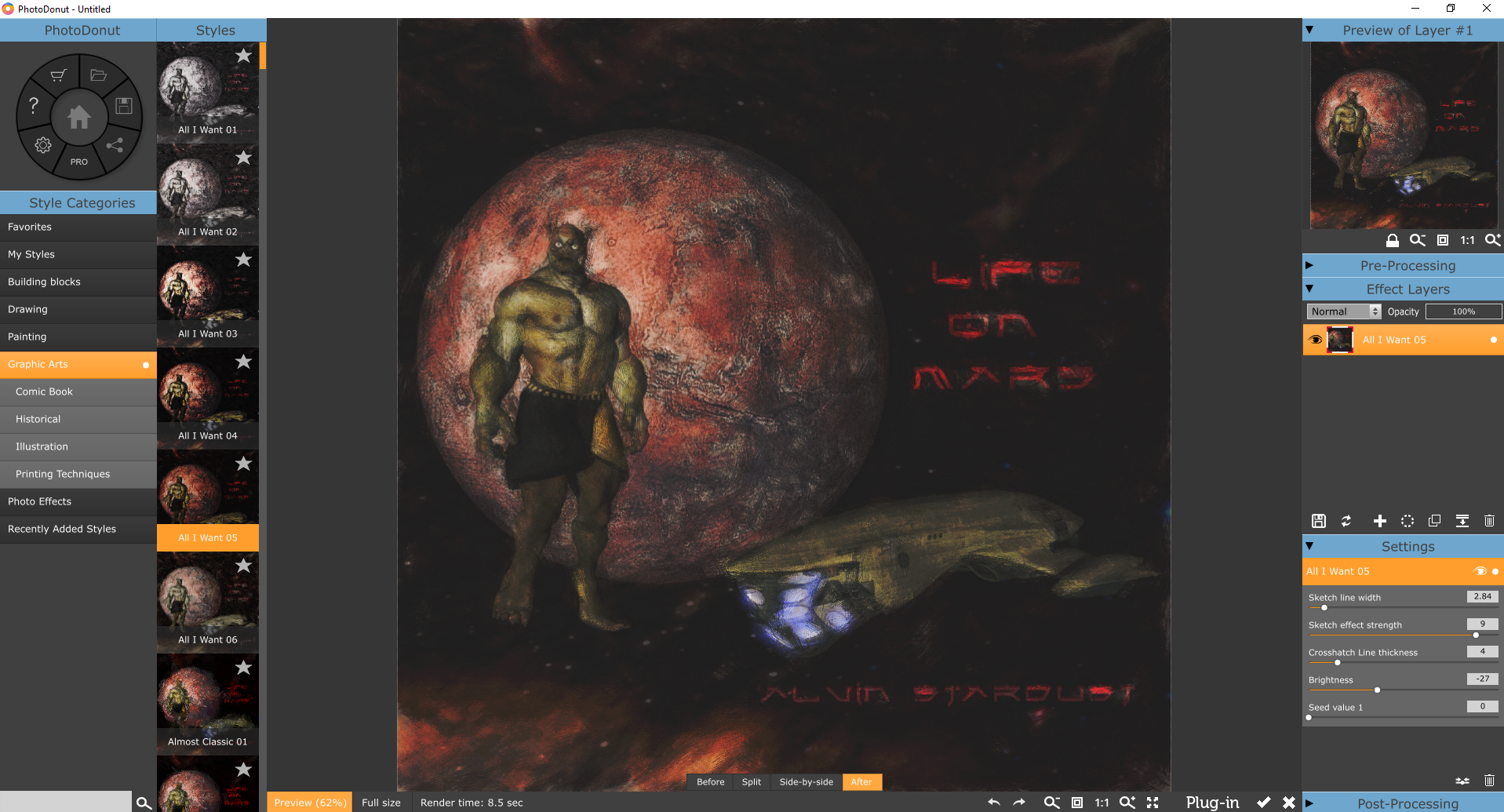Toggle favorite star on All I Want 03
Image resolution: width=1504 pixels, height=812 pixels.
pos(244,260)
